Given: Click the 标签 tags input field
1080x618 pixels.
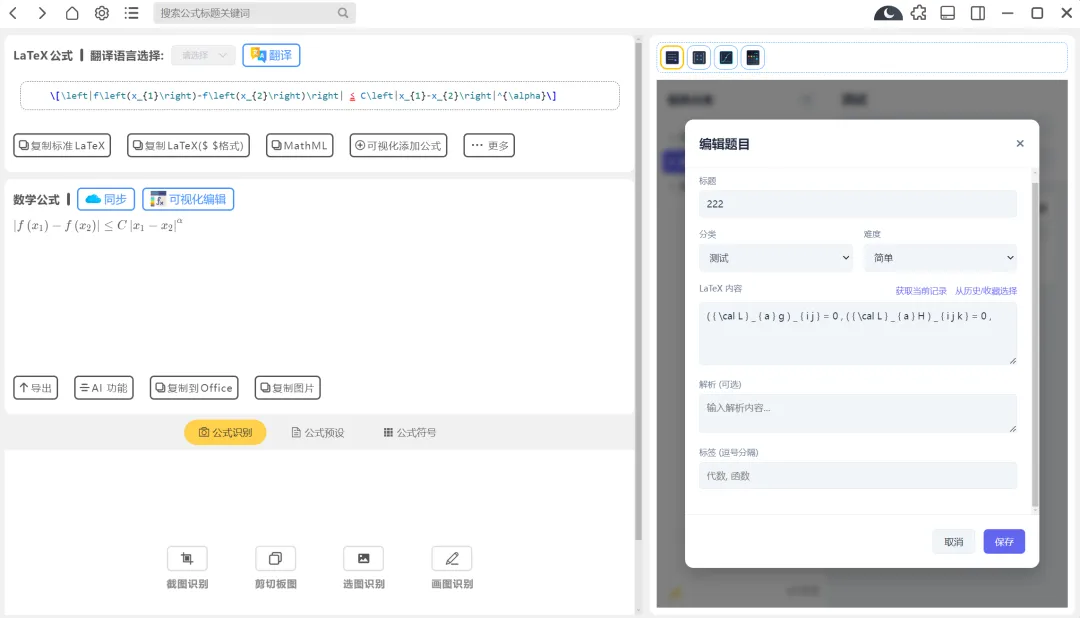Looking at the screenshot, I should click(858, 476).
